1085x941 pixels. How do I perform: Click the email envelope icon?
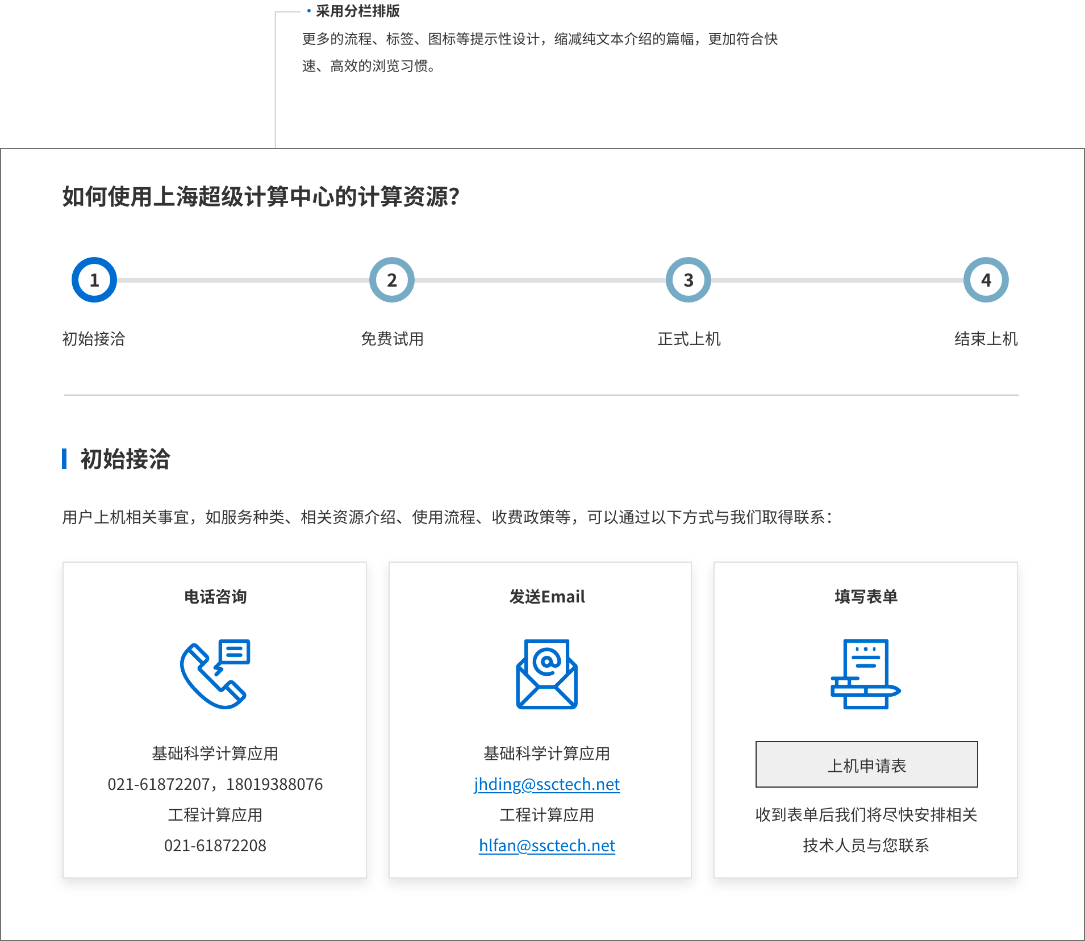point(547,674)
